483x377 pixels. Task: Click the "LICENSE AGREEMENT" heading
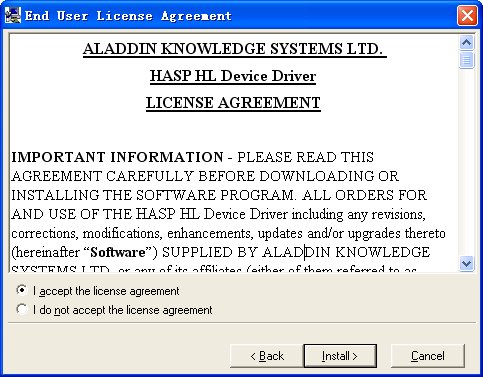(233, 103)
